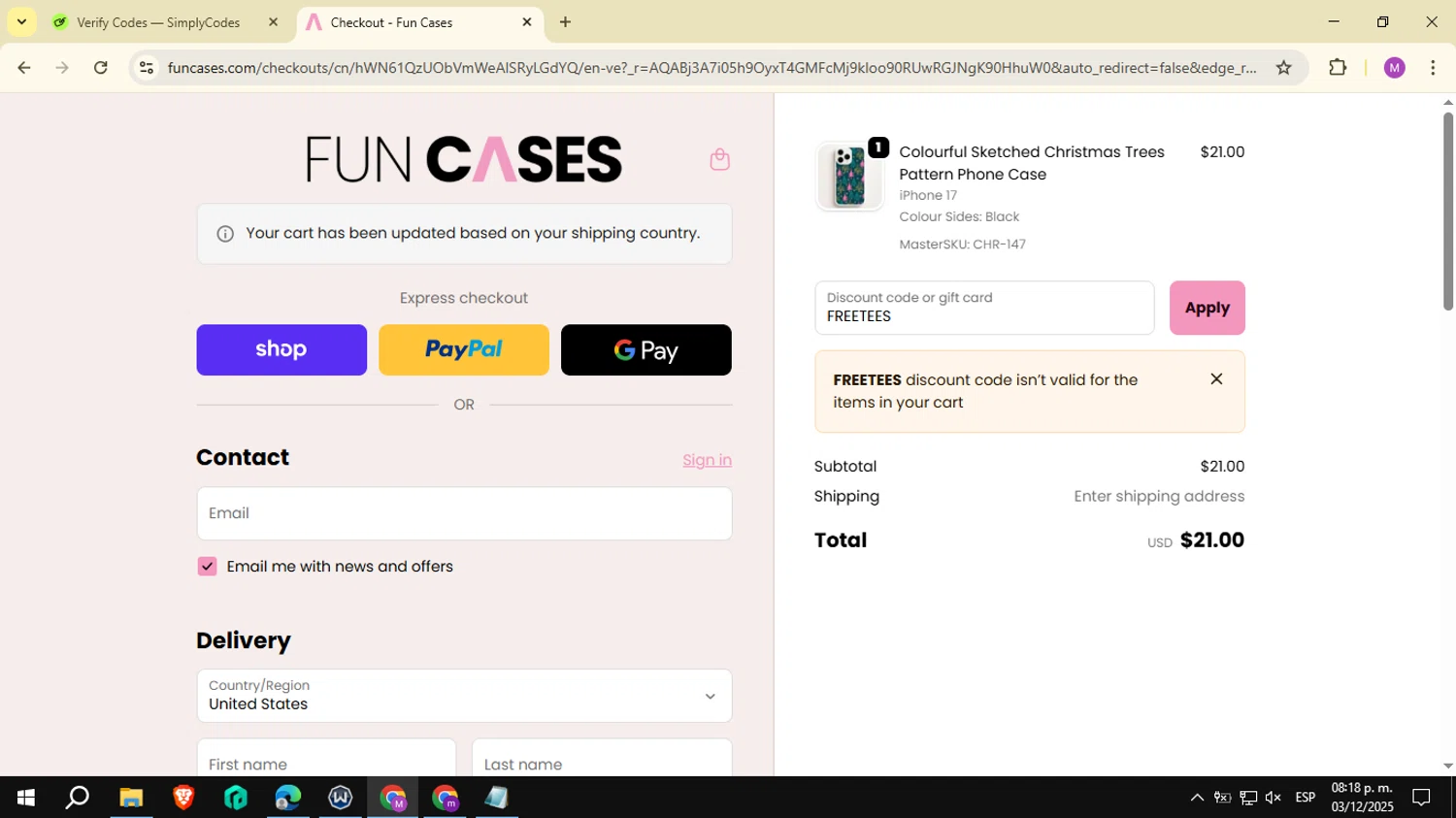Screen dimensions: 1456x818
Task: Click the muted volume tray icon
Action: (1274, 798)
